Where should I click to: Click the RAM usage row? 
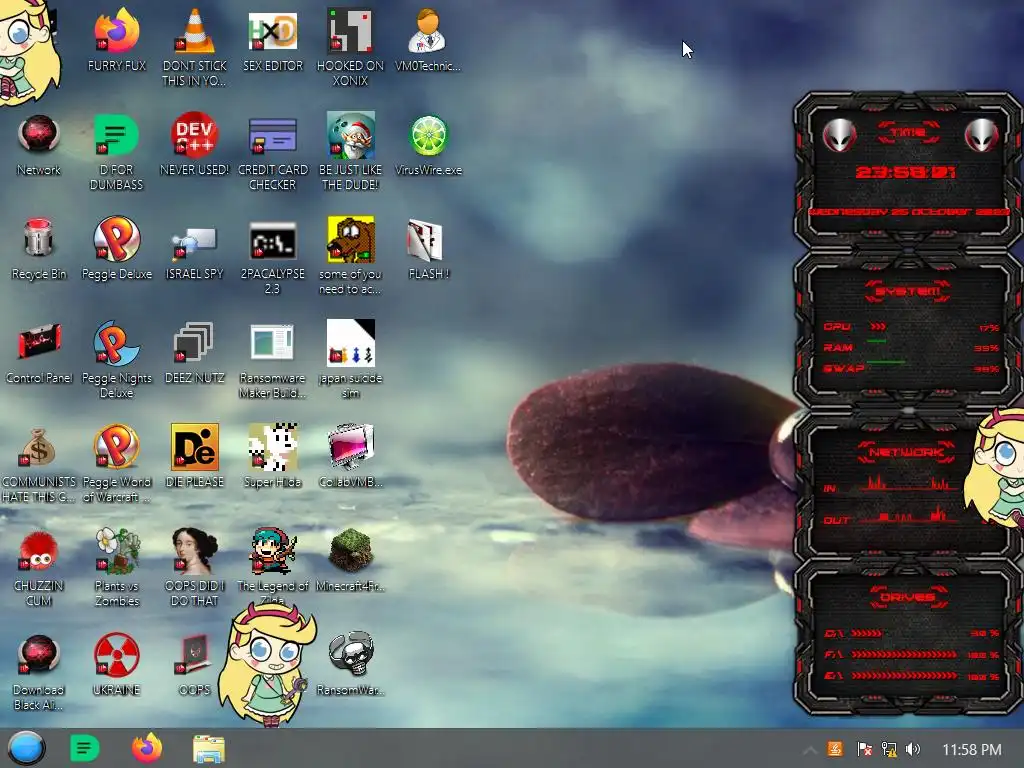point(911,347)
